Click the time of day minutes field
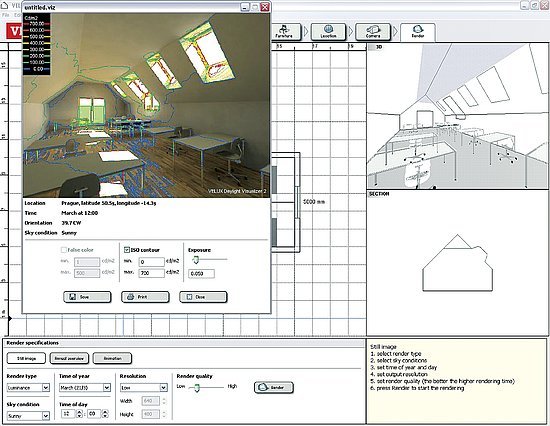The width and height of the screenshot is (550, 426). 94,414
